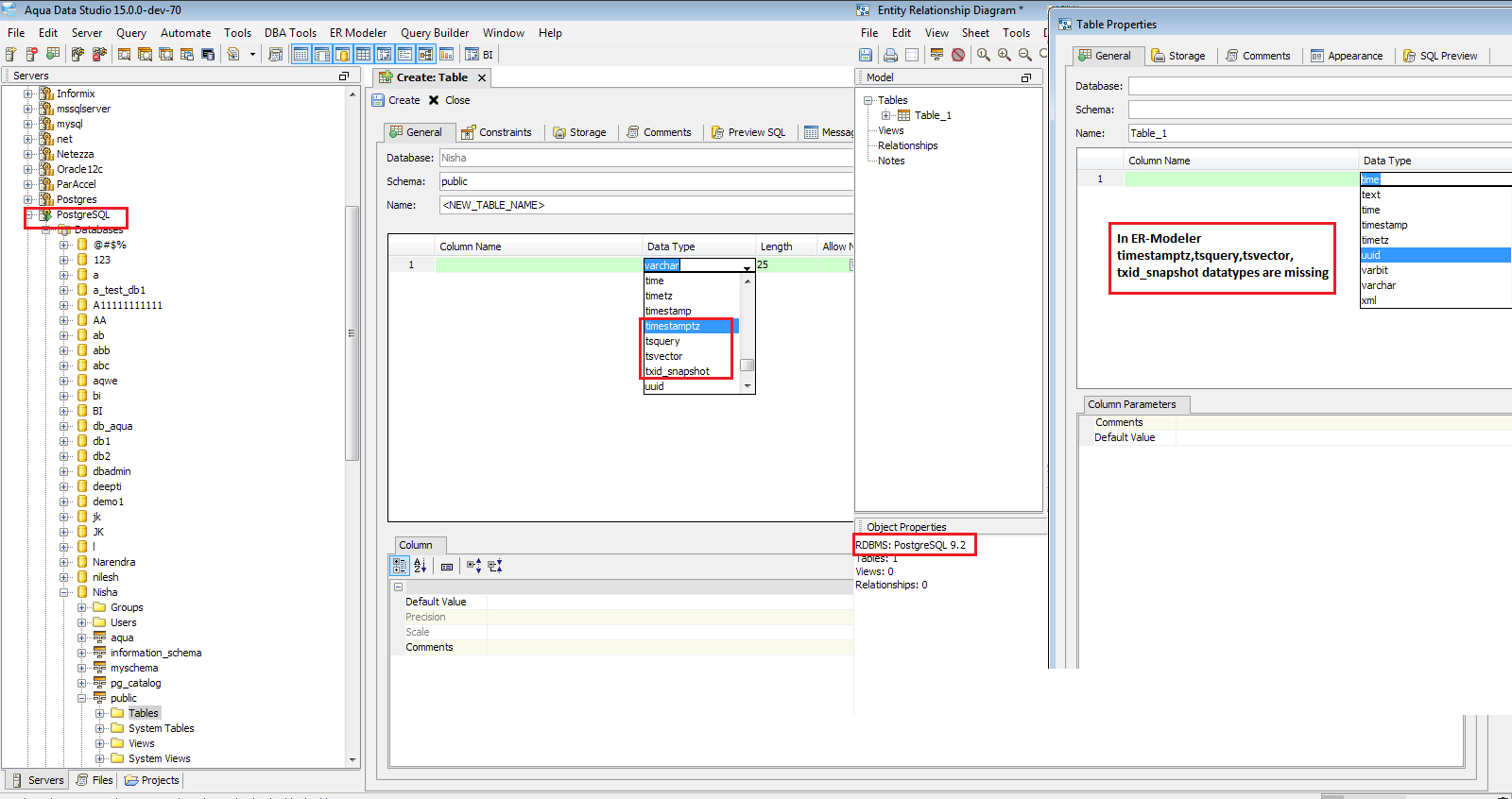The height and width of the screenshot is (799, 1512).
Task: Toggle the database cylinder view toolbar icon
Action: 342,54
